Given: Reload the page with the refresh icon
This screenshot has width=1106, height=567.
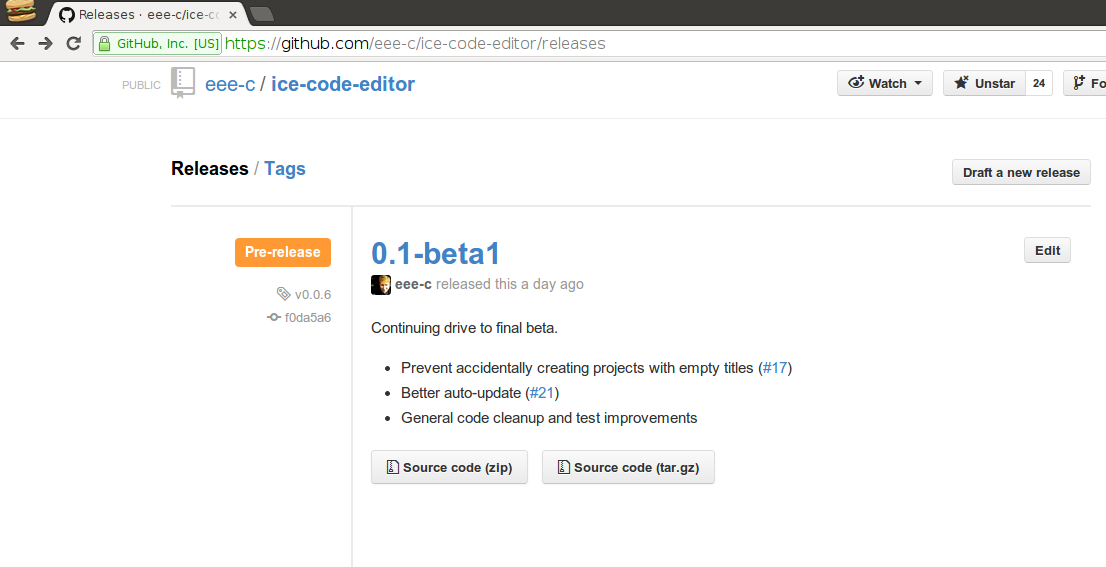Looking at the screenshot, I should 73,44.
